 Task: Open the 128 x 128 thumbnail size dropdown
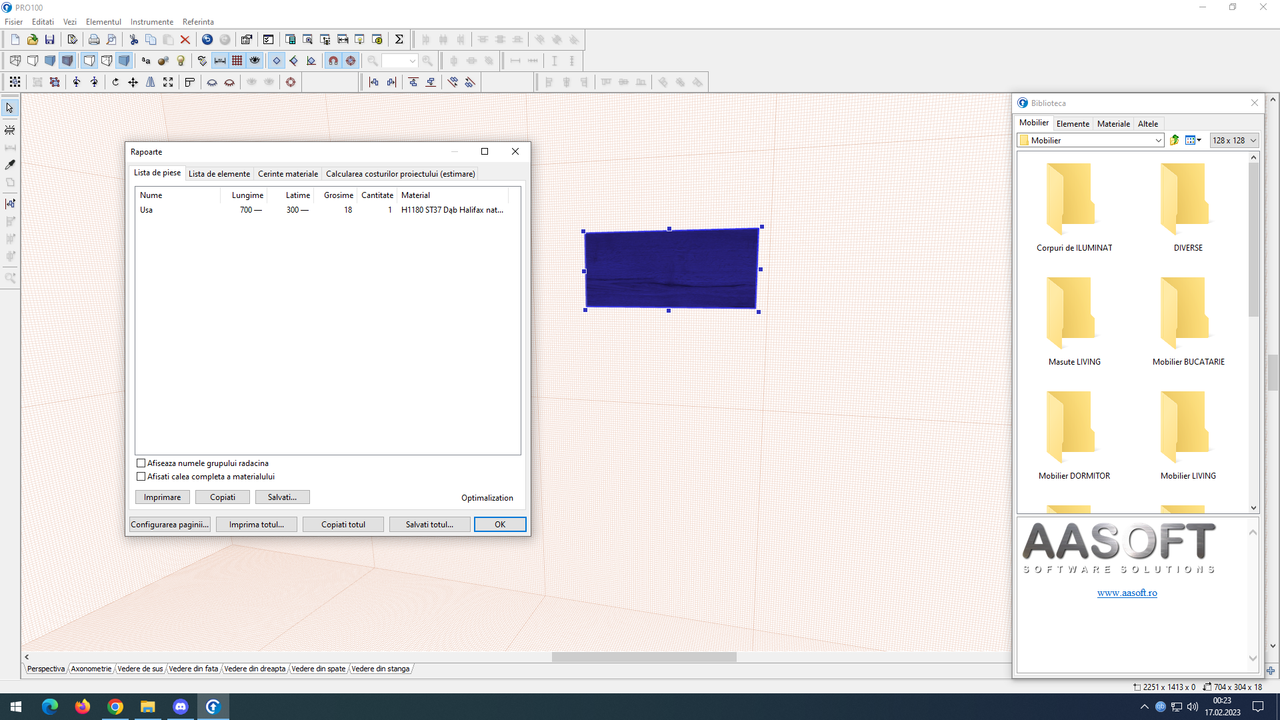(x=1234, y=141)
